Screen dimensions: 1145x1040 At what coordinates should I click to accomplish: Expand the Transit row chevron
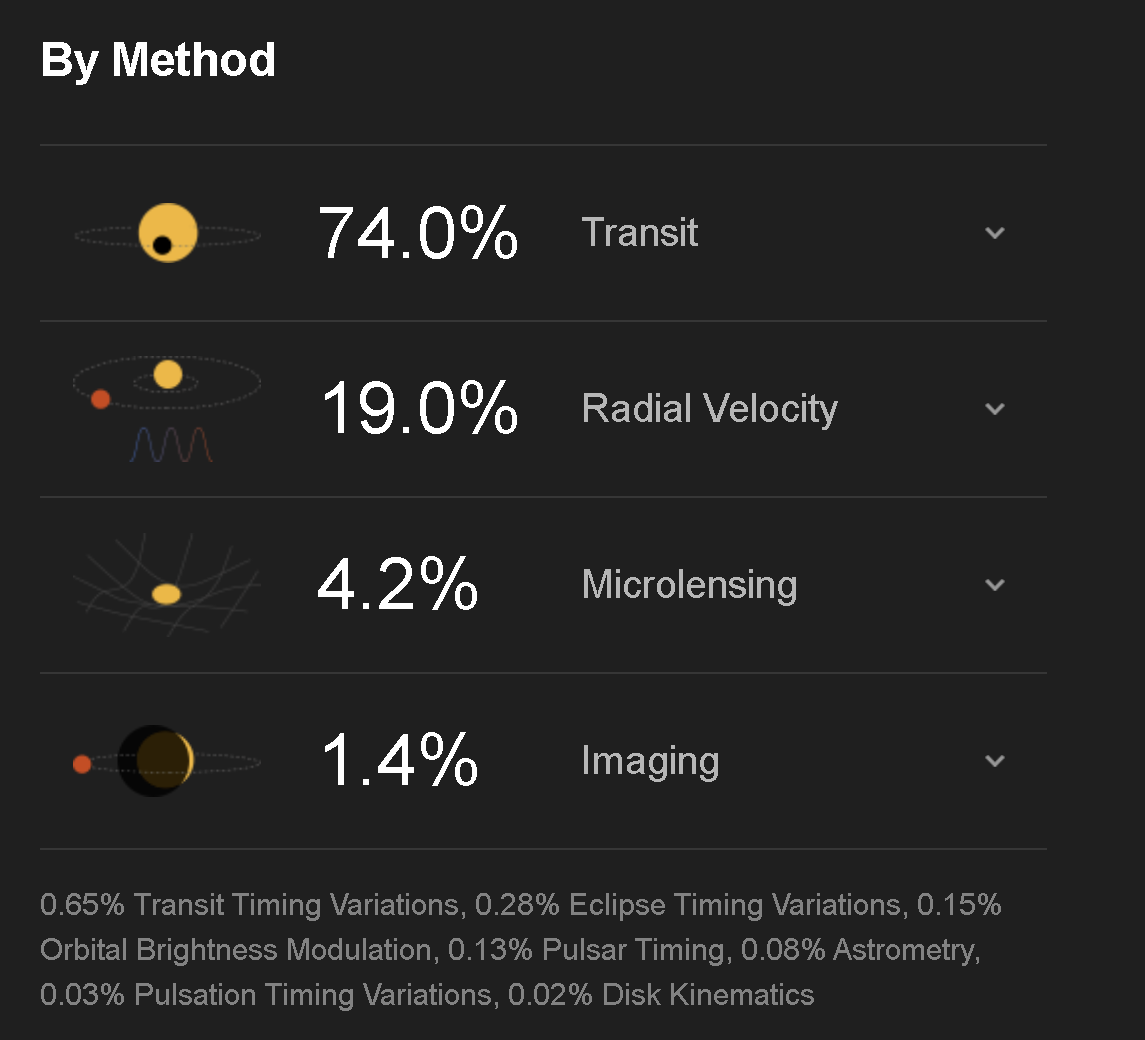[x=995, y=233]
